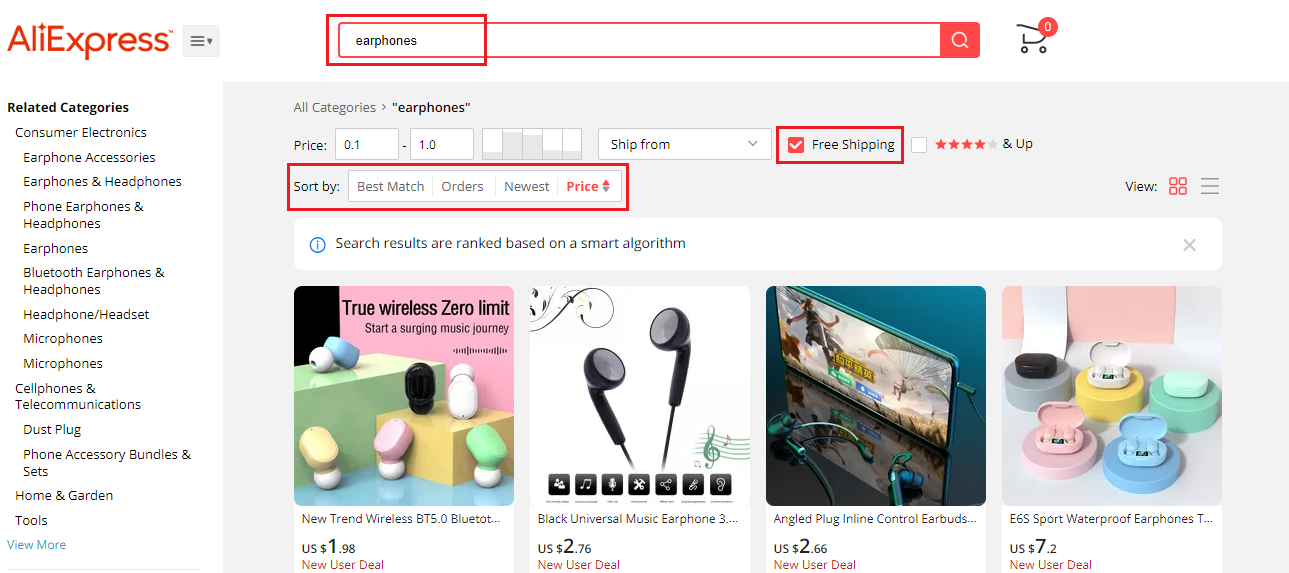Screen dimensions: 1289x573
Task: Click the US $2.66 price
Action: 801,546
